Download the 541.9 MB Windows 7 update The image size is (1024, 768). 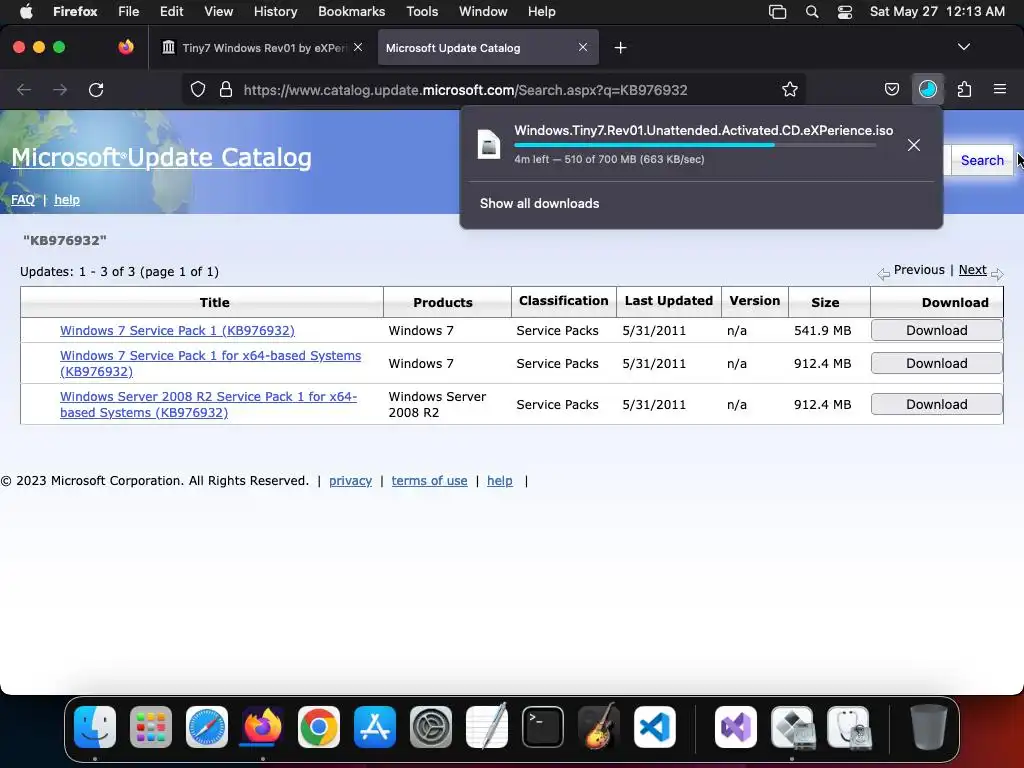click(936, 330)
